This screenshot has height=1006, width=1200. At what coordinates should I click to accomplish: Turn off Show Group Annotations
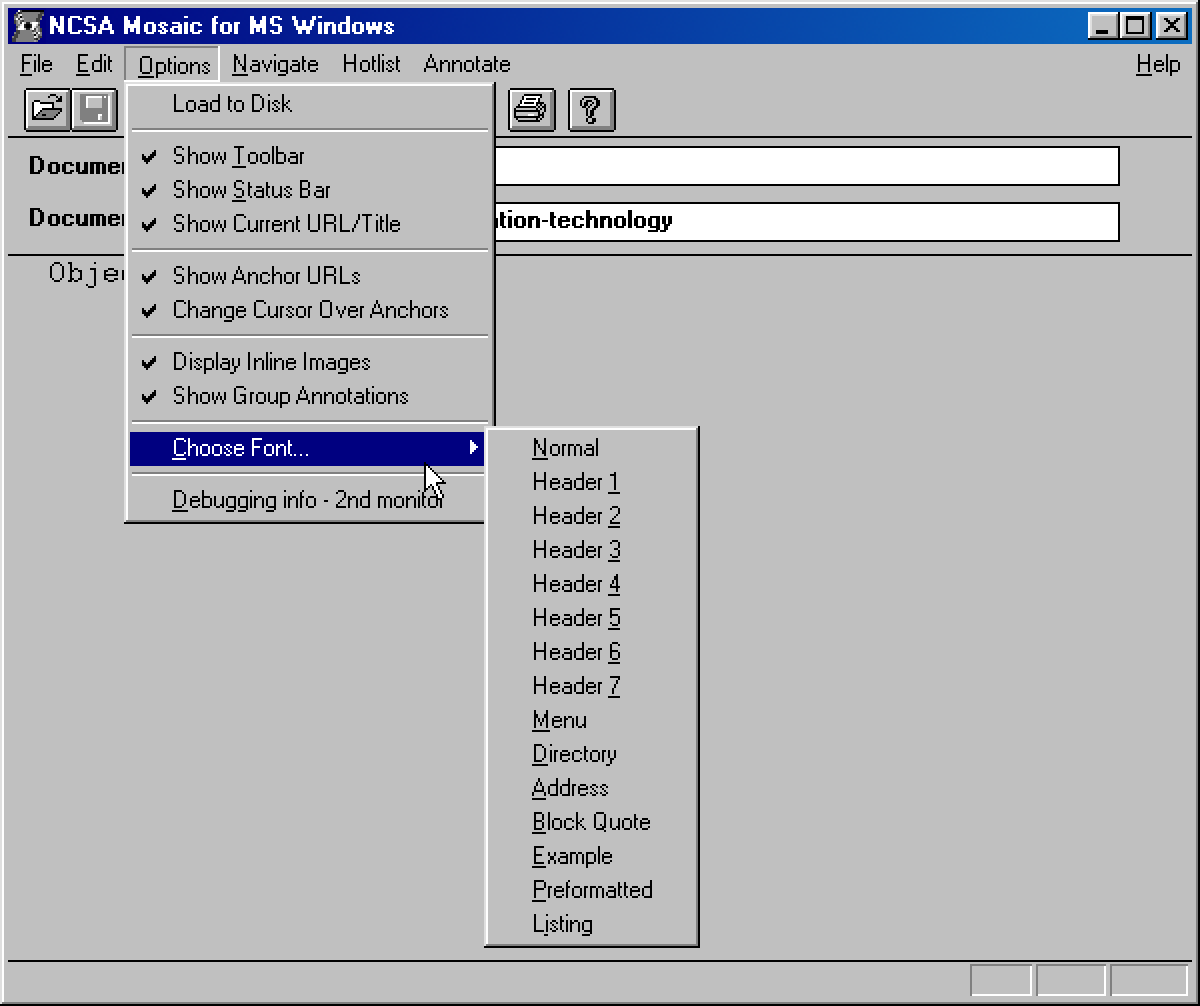point(290,396)
